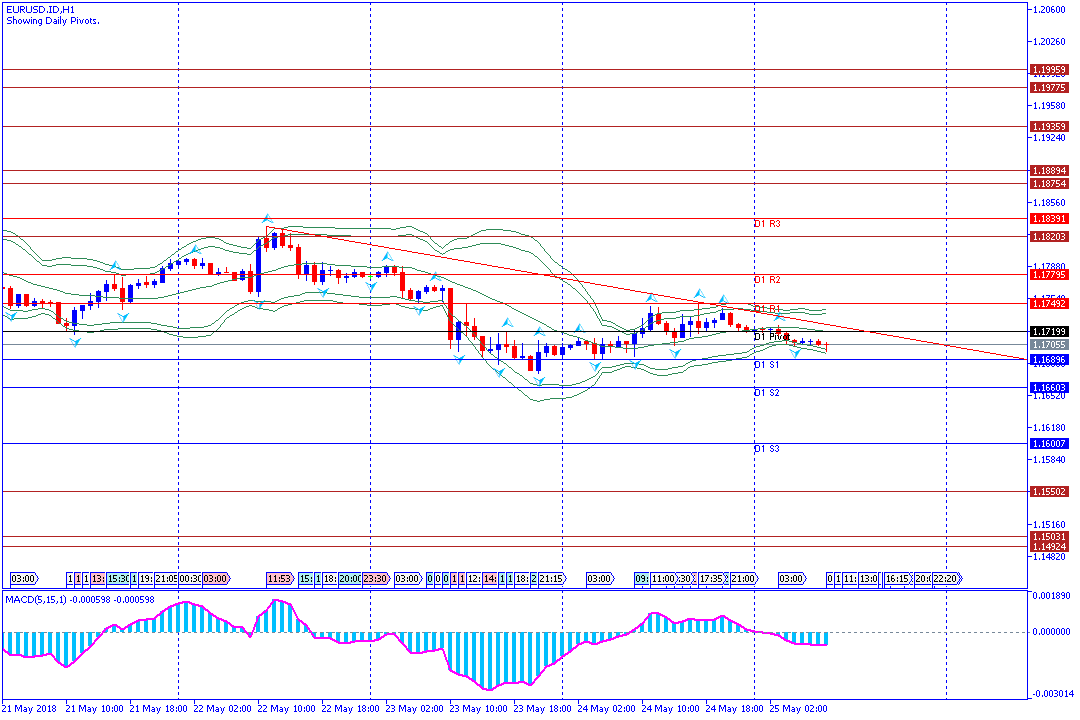
Task: Click the 21 May 2018 date label
Action: pyautogui.click(x=30, y=708)
